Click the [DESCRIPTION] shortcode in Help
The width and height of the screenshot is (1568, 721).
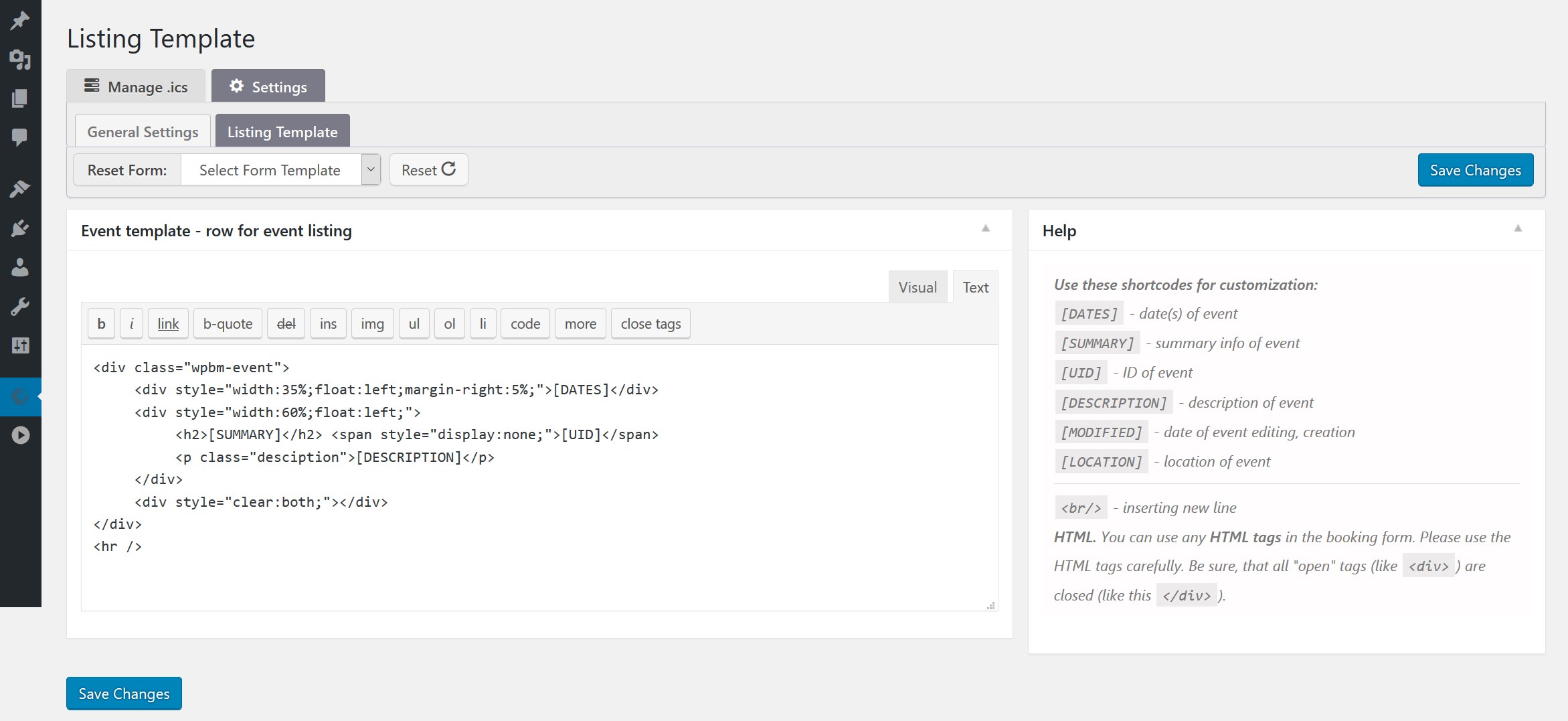tap(1114, 402)
